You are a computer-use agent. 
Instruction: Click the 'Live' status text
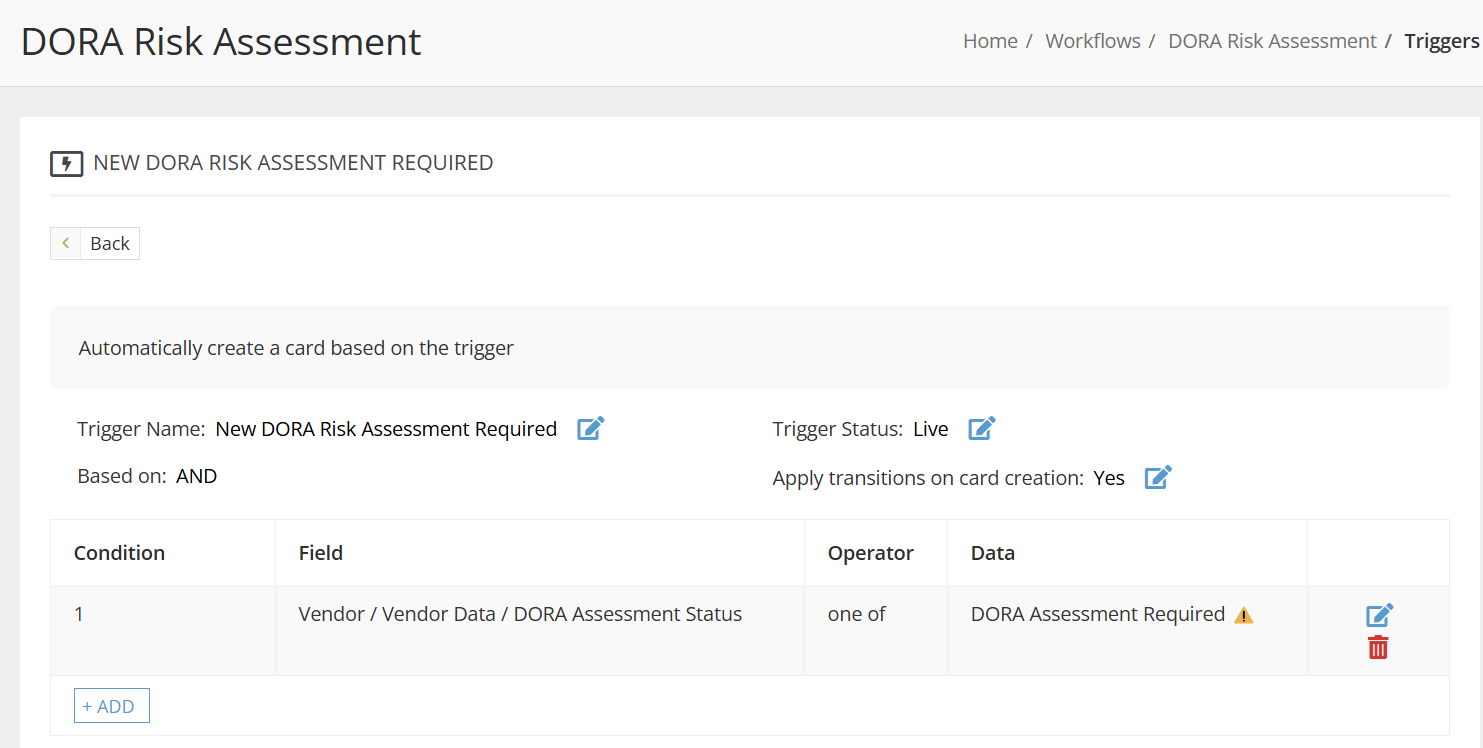(930, 428)
